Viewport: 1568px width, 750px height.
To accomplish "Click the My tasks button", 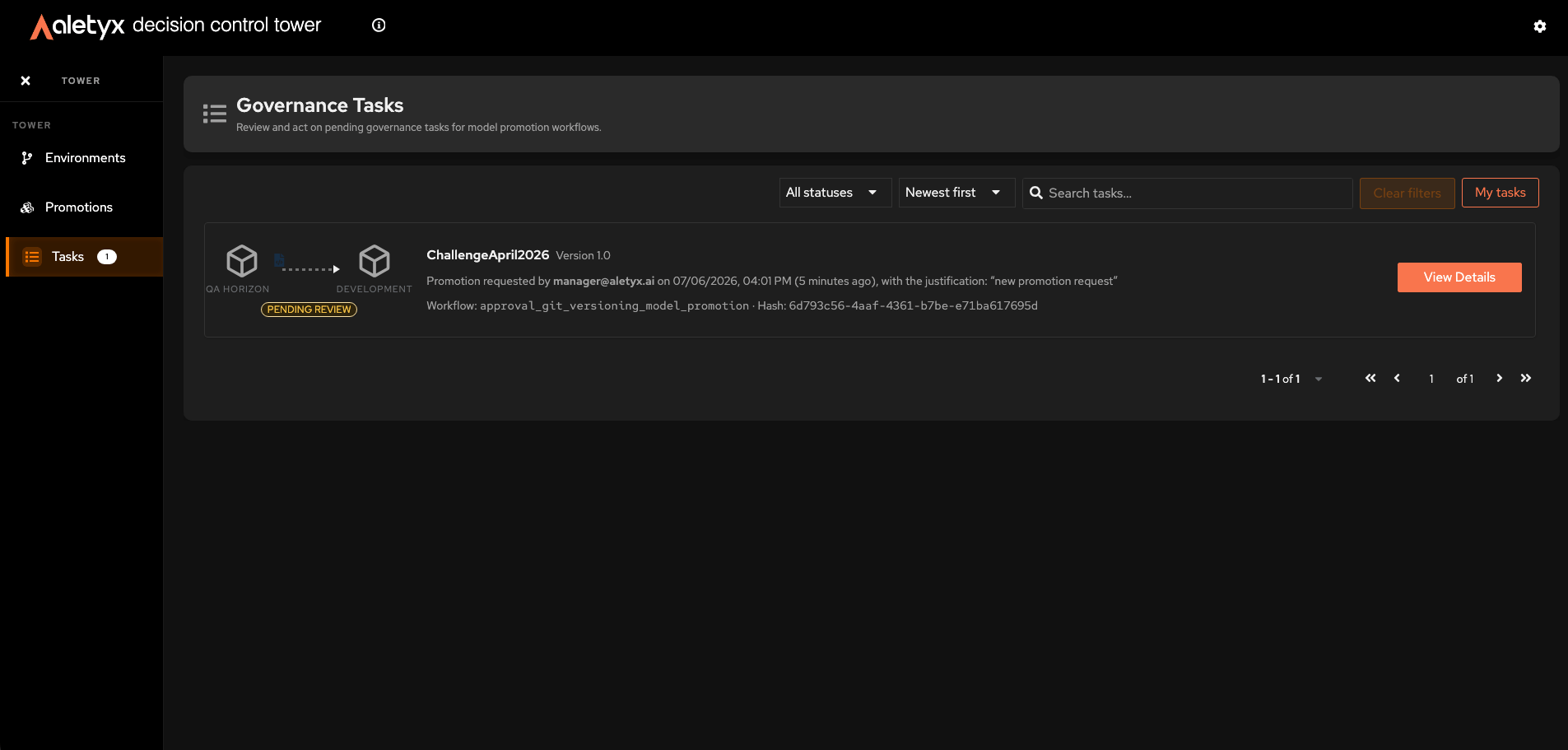I will [x=1500, y=193].
